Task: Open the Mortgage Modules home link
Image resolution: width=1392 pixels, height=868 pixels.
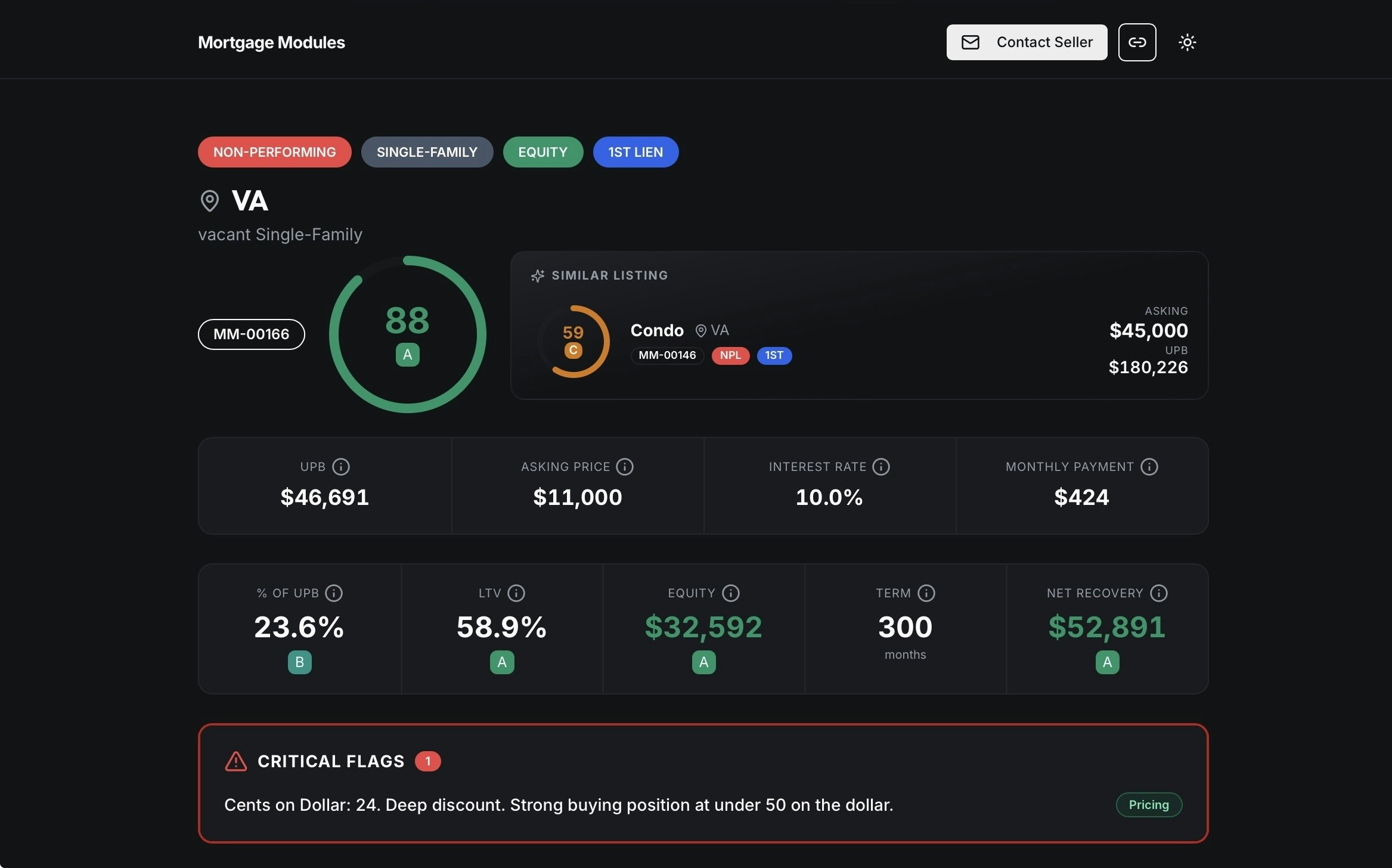Action: pyautogui.click(x=271, y=42)
